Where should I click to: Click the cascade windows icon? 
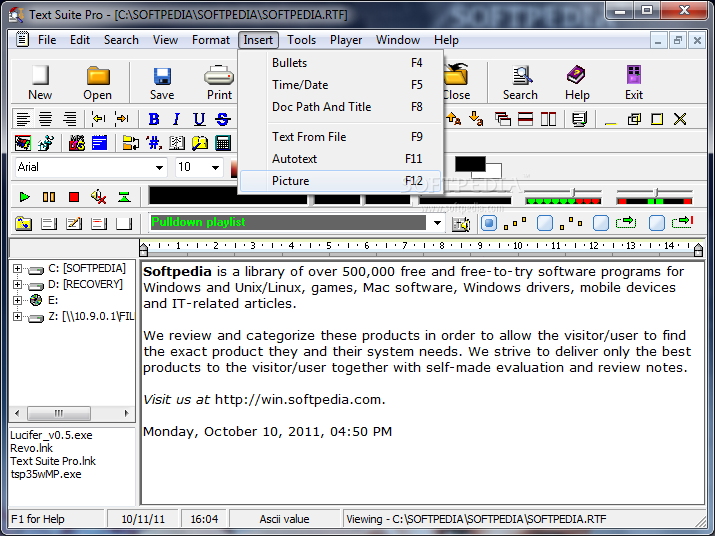click(x=503, y=120)
